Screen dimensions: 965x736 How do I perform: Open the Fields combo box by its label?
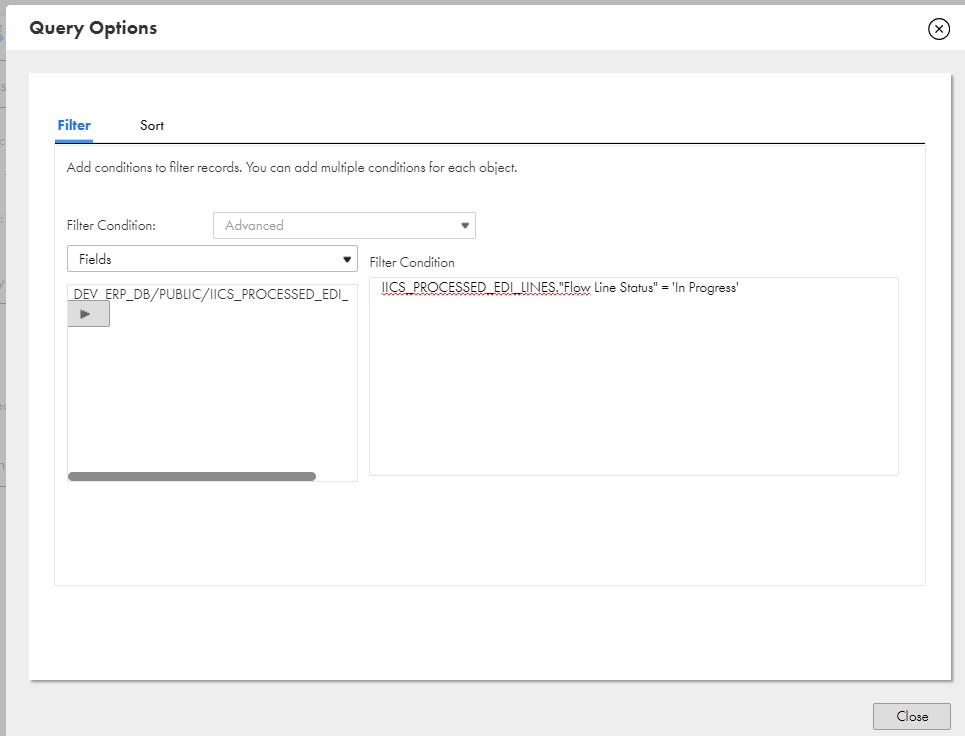pos(95,259)
